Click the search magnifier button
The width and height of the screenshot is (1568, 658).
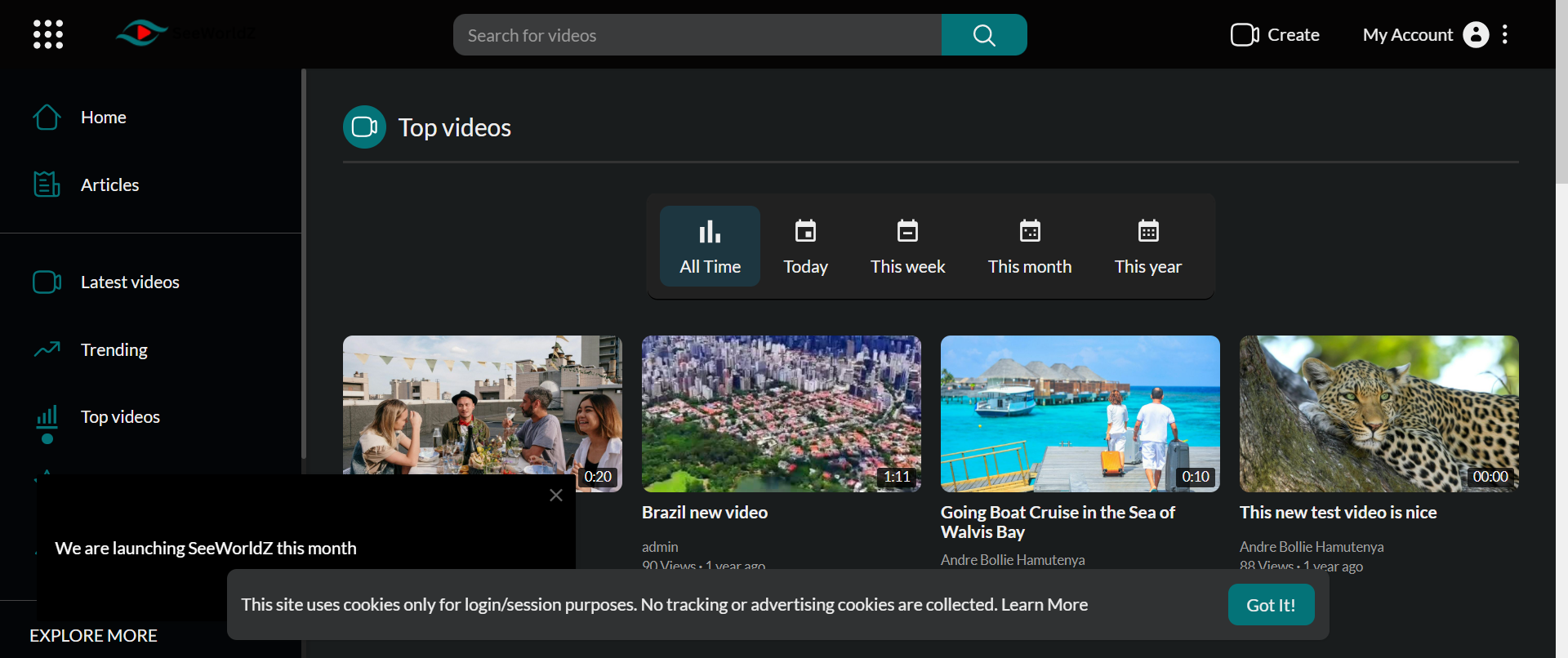[x=984, y=35]
